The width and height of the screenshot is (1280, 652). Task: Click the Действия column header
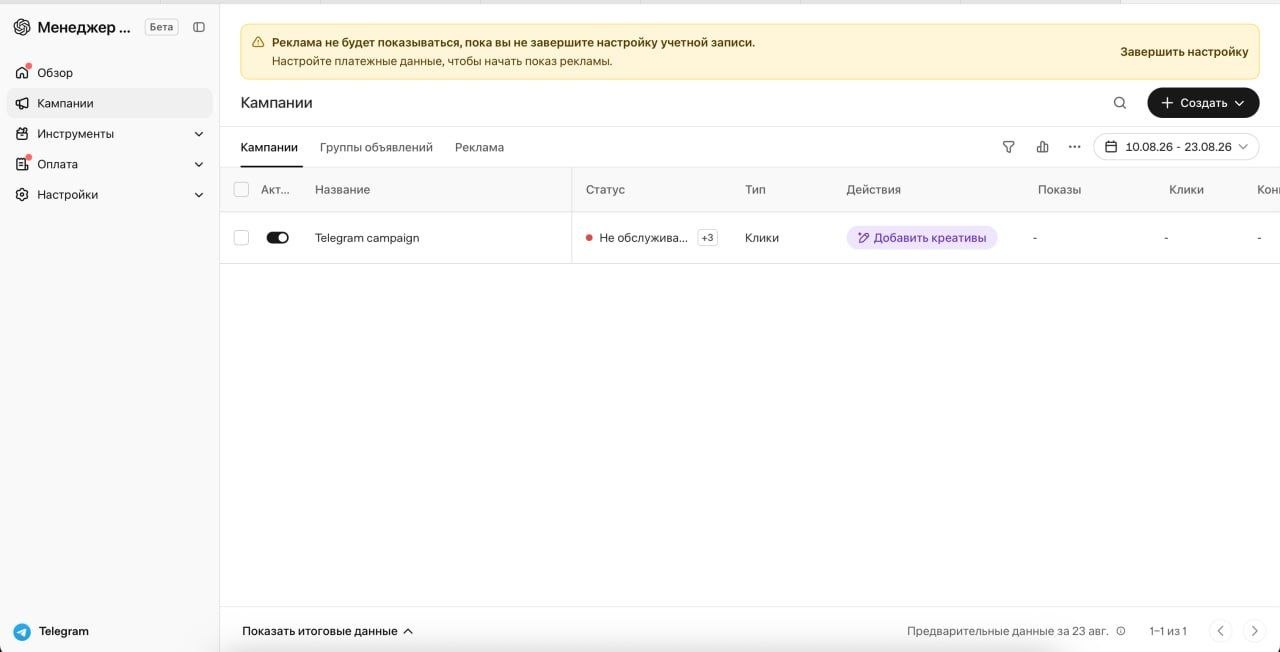873,189
